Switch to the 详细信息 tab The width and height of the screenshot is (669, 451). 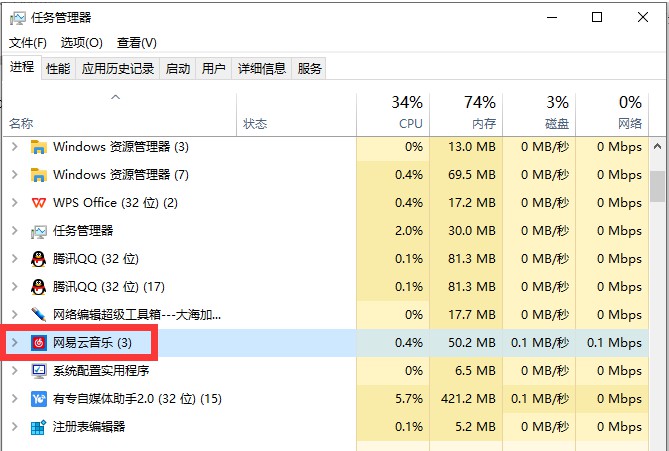point(262,69)
